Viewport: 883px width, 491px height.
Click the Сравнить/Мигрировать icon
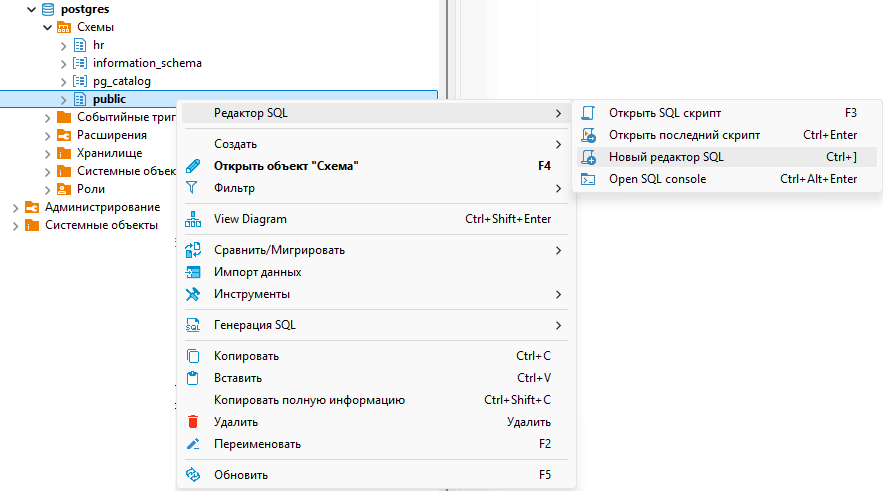click(x=193, y=250)
